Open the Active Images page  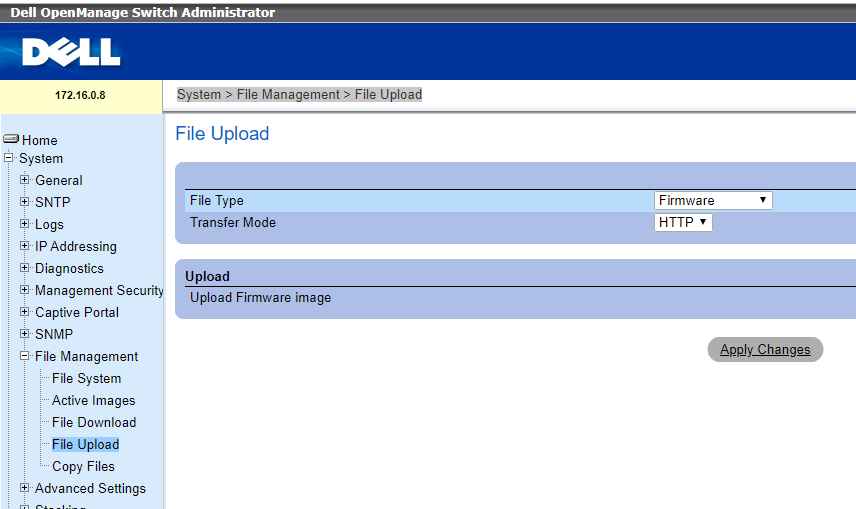94,400
